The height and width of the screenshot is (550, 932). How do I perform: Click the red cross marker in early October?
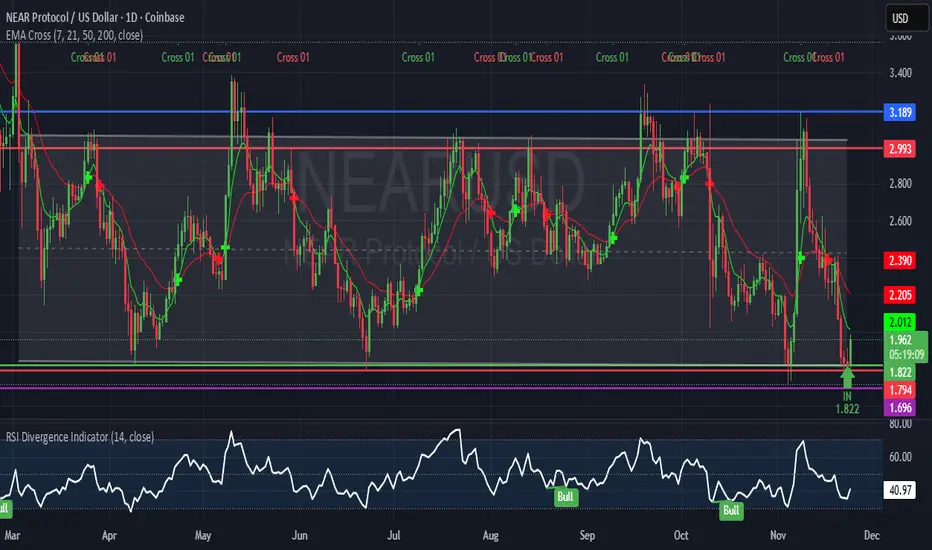(709, 184)
